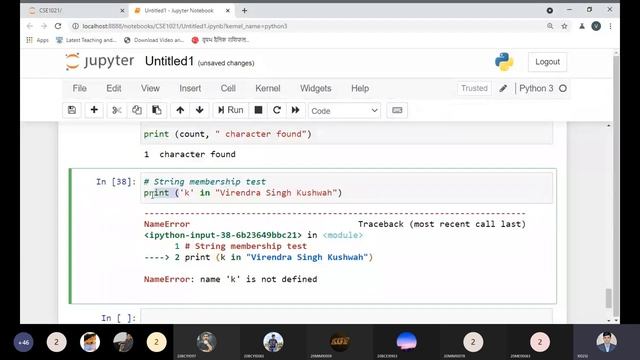The width and height of the screenshot is (640, 360).
Task: Click the NameError output message text
Action: click(x=230, y=279)
